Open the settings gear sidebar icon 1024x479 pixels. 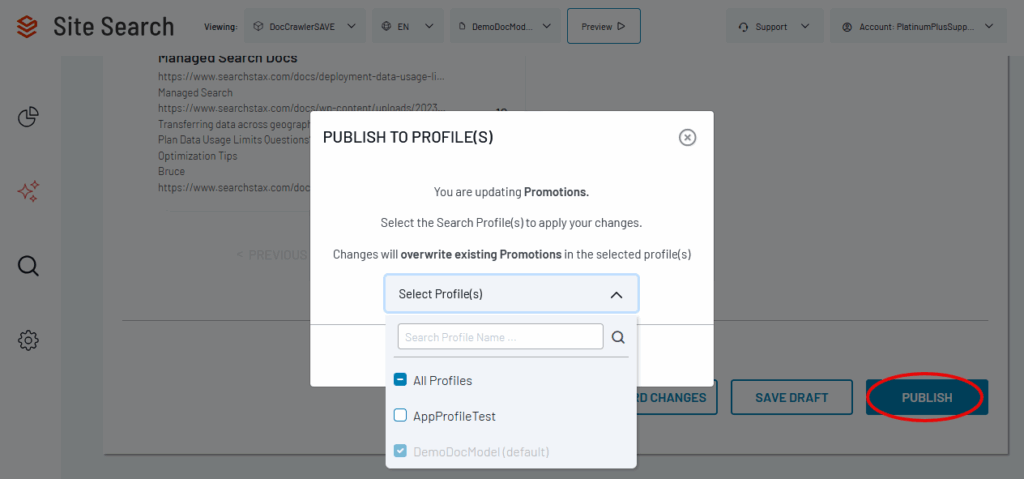coord(29,340)
